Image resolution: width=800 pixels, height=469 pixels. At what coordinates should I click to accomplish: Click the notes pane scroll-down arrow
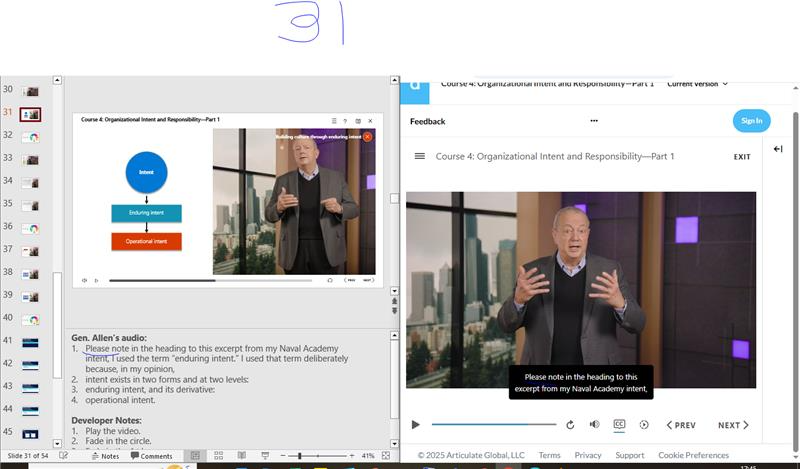[x=394, y=443]
